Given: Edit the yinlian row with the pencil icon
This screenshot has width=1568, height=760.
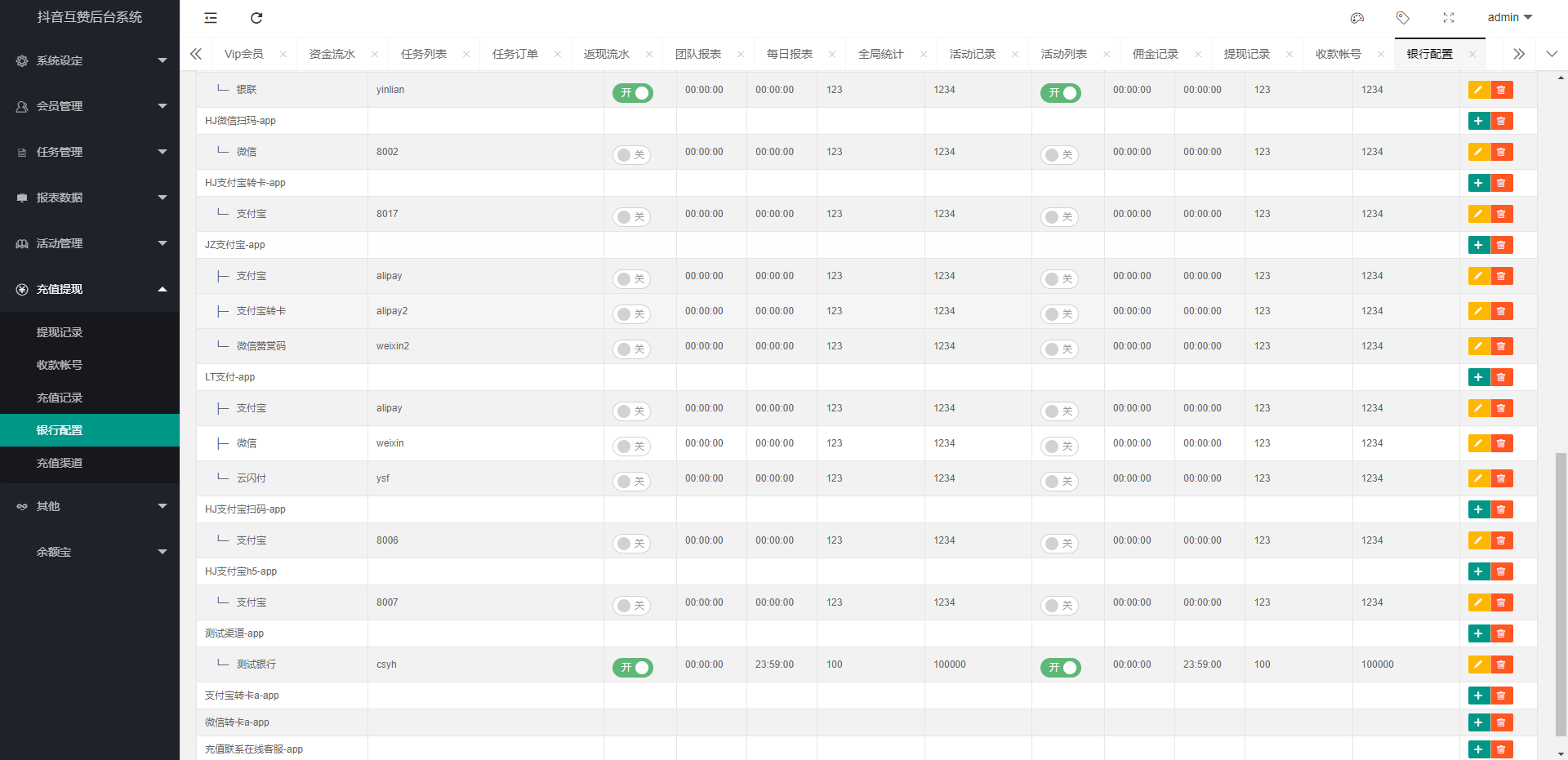Looking at the screenshot, I should pyautogui.click(x=1479, y=90).
